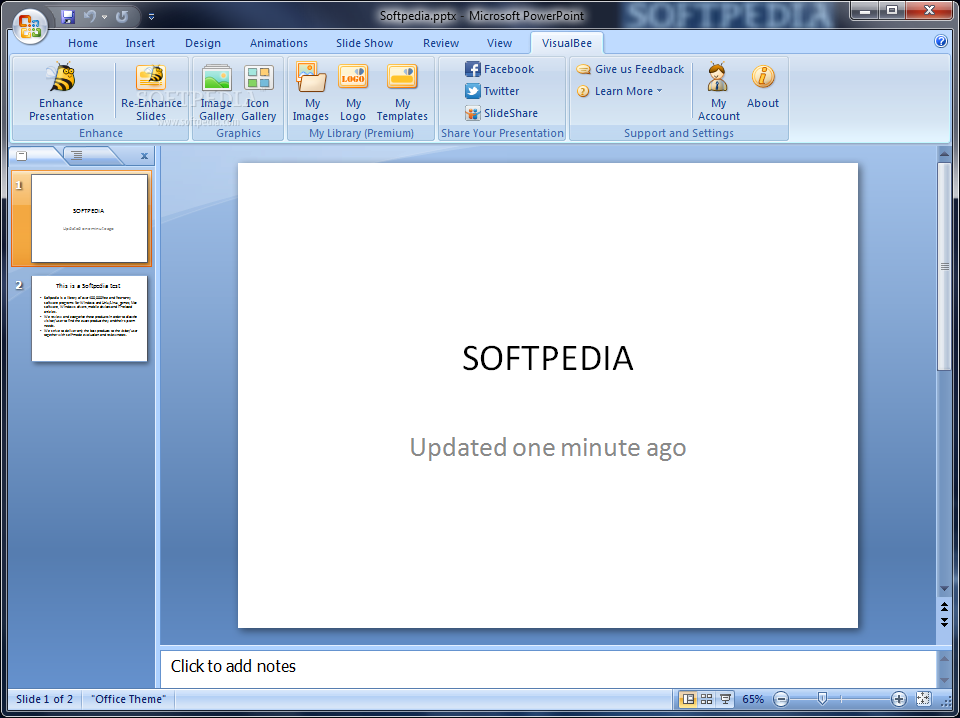The image size is (960, 718).
Task: Switch to the Review tab
Action: [x=441, y=43]
